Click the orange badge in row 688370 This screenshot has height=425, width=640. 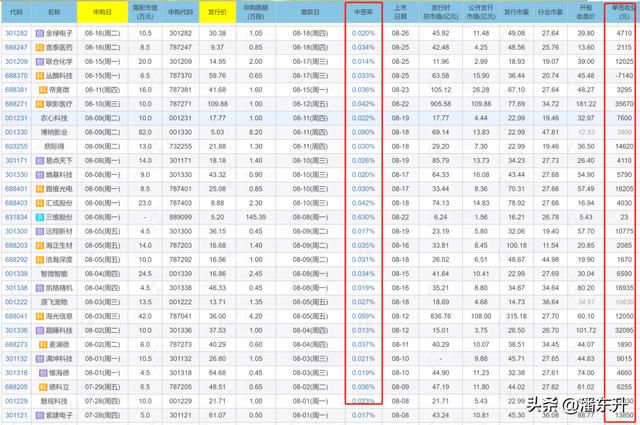(x=40, y=76)
